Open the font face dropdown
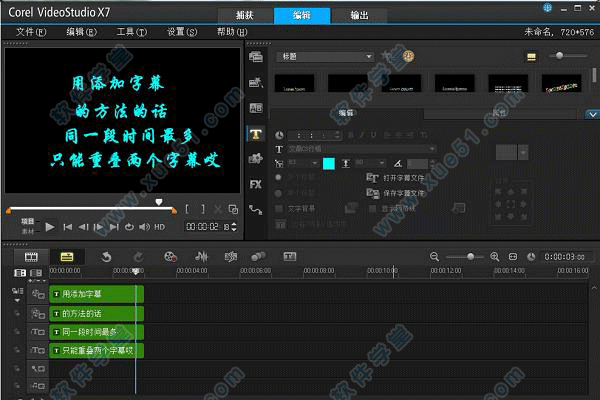This screenshot has height=400, width=600. [x=360, y=148]
